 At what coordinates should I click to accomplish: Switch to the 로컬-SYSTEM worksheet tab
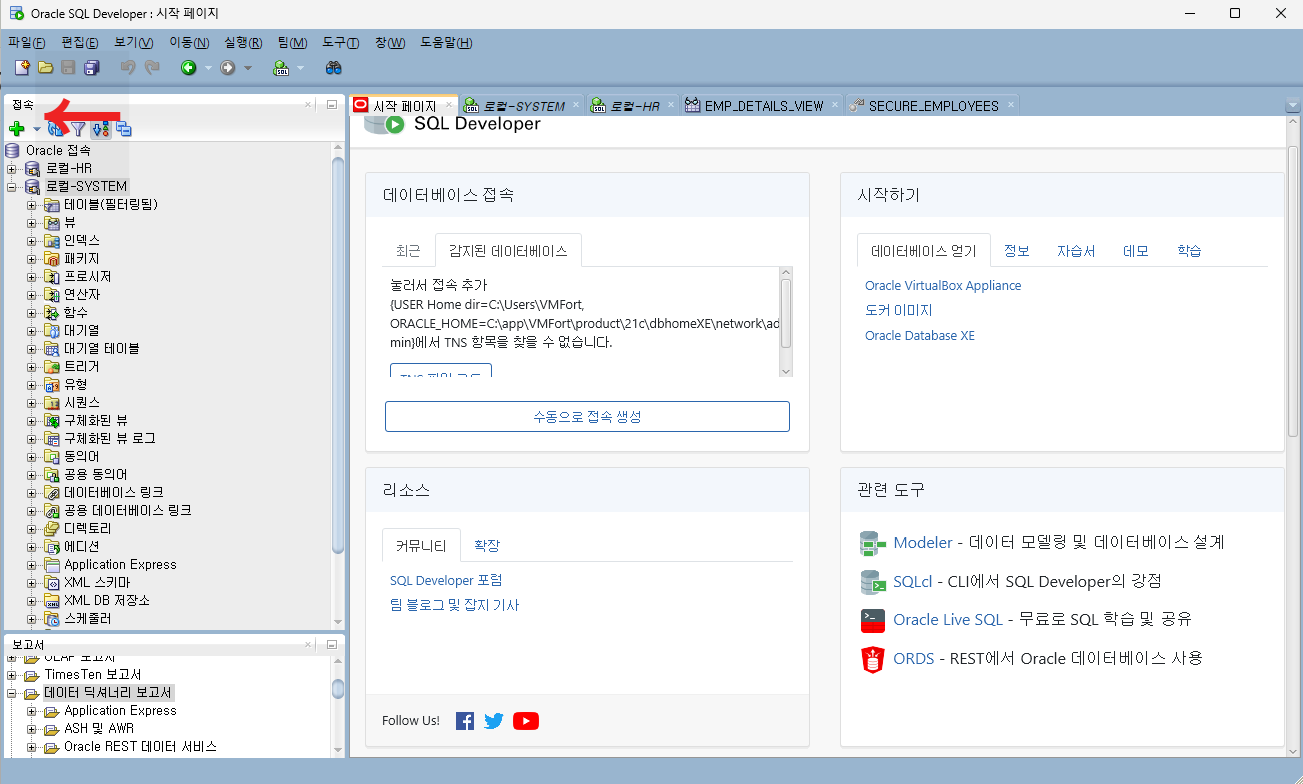tap(523, 105)
